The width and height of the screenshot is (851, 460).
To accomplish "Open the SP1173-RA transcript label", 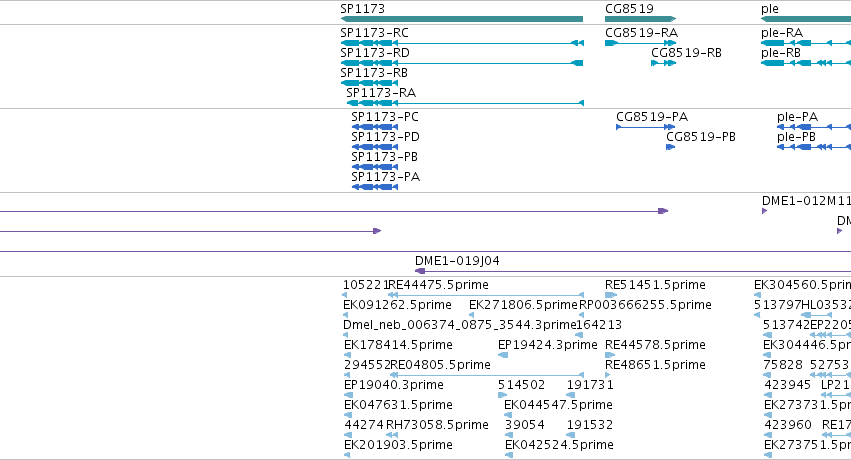I will (x=381, y=93).
